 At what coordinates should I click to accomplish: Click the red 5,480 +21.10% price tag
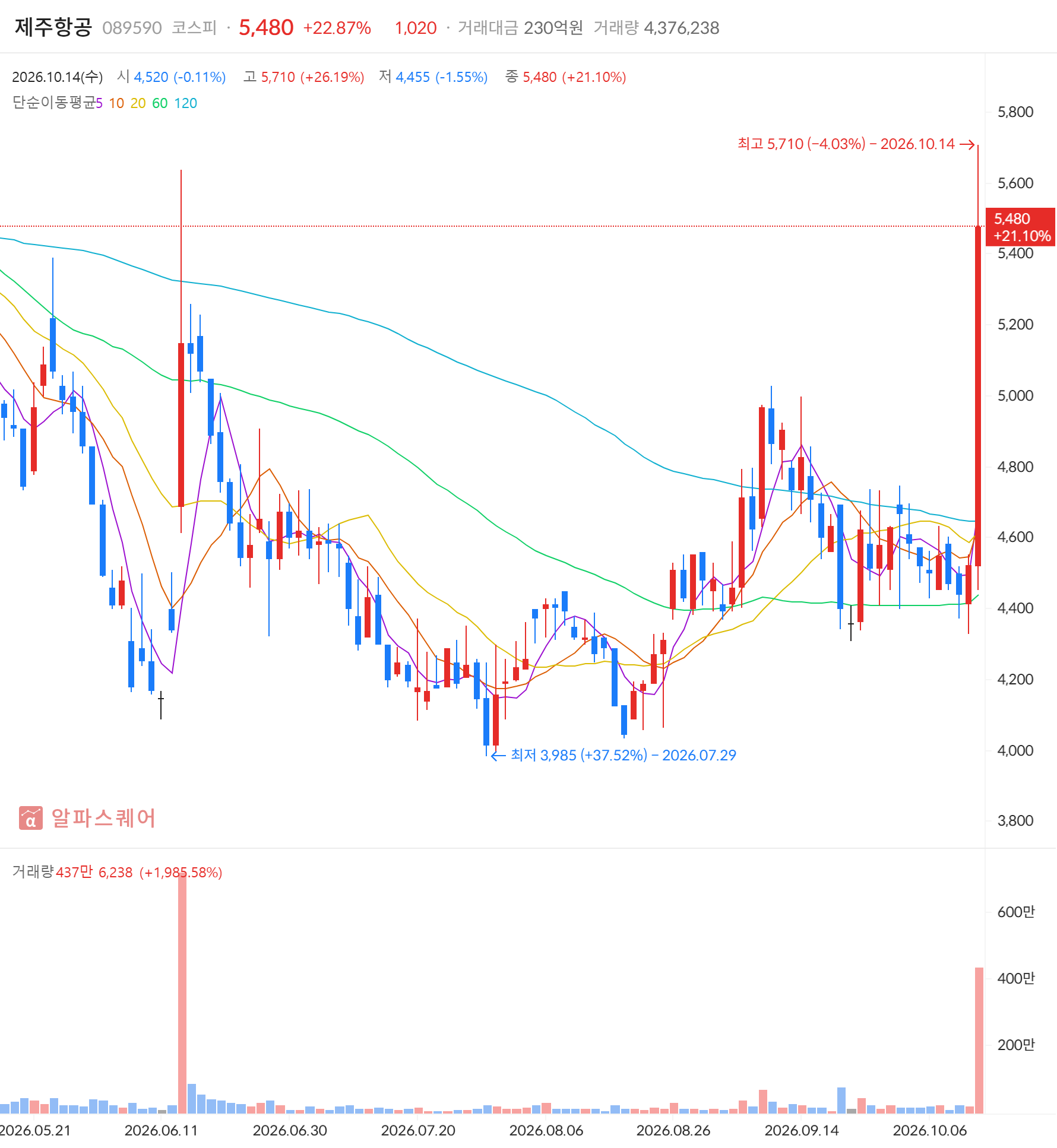click(x=1021, y=227)
